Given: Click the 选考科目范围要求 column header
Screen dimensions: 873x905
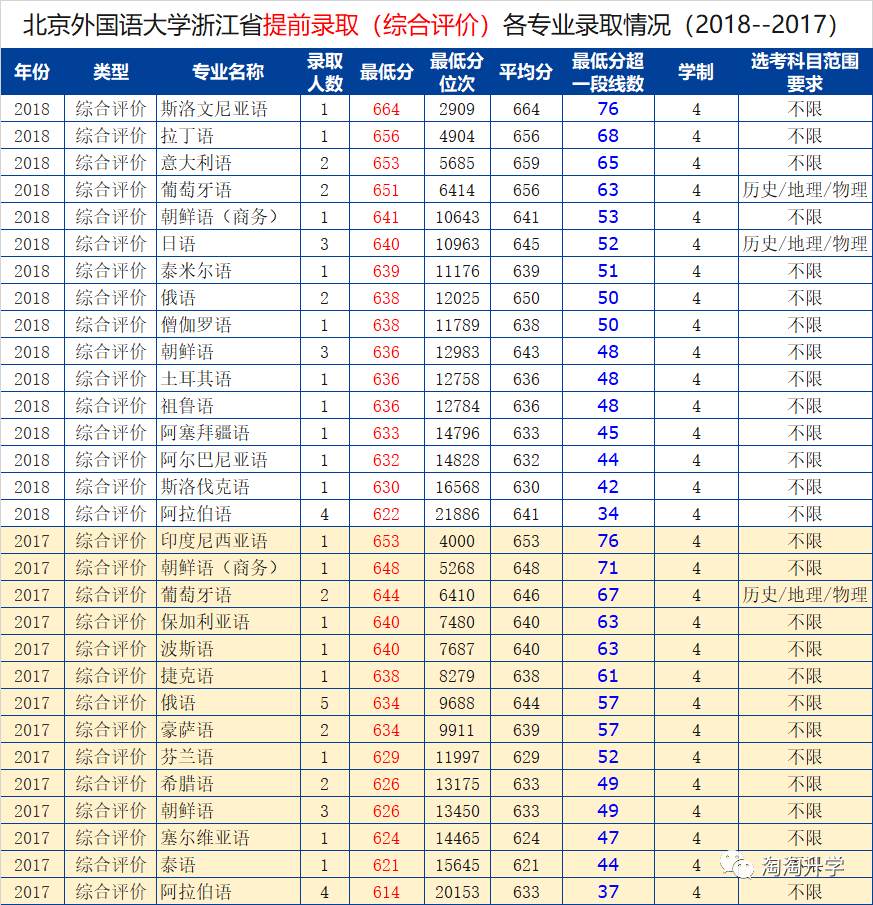Looking at the screenshot, I should pyautogui.click(x=804, y=72).
